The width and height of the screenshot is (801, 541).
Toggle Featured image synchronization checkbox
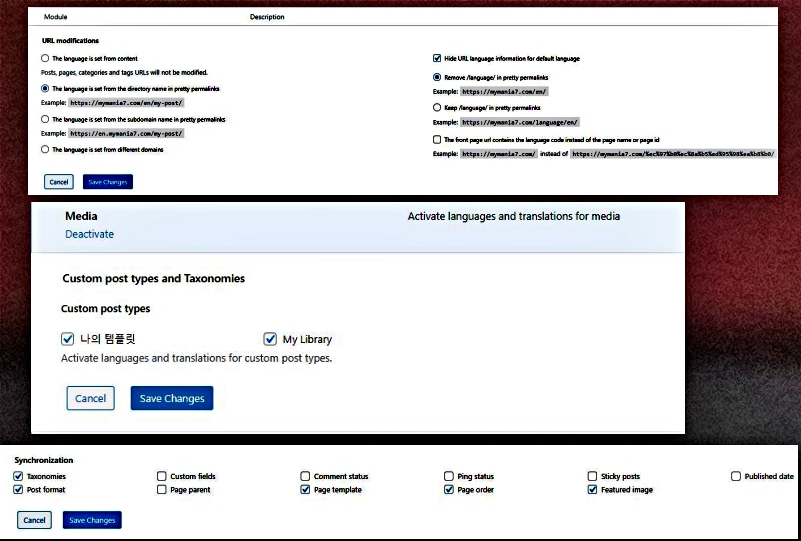(593, 489)
